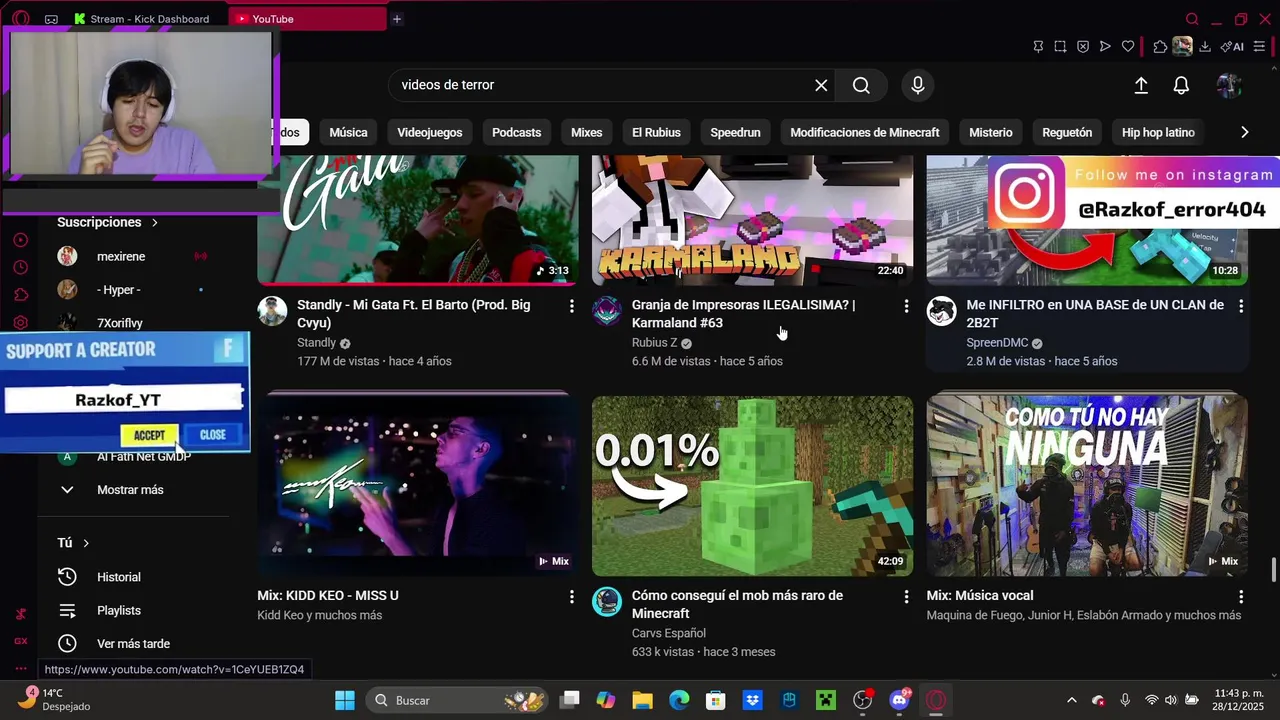Expand the Suscripciones section
1280x720 pixels.
point(108,222)
